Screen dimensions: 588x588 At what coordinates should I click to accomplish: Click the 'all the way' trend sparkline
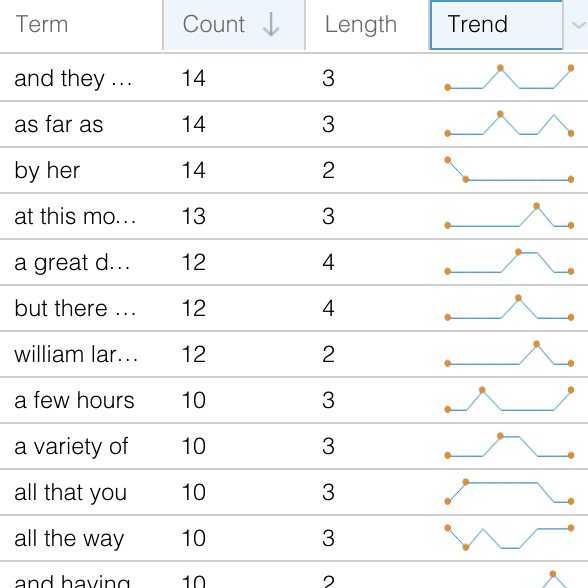[x=509, y=538]
